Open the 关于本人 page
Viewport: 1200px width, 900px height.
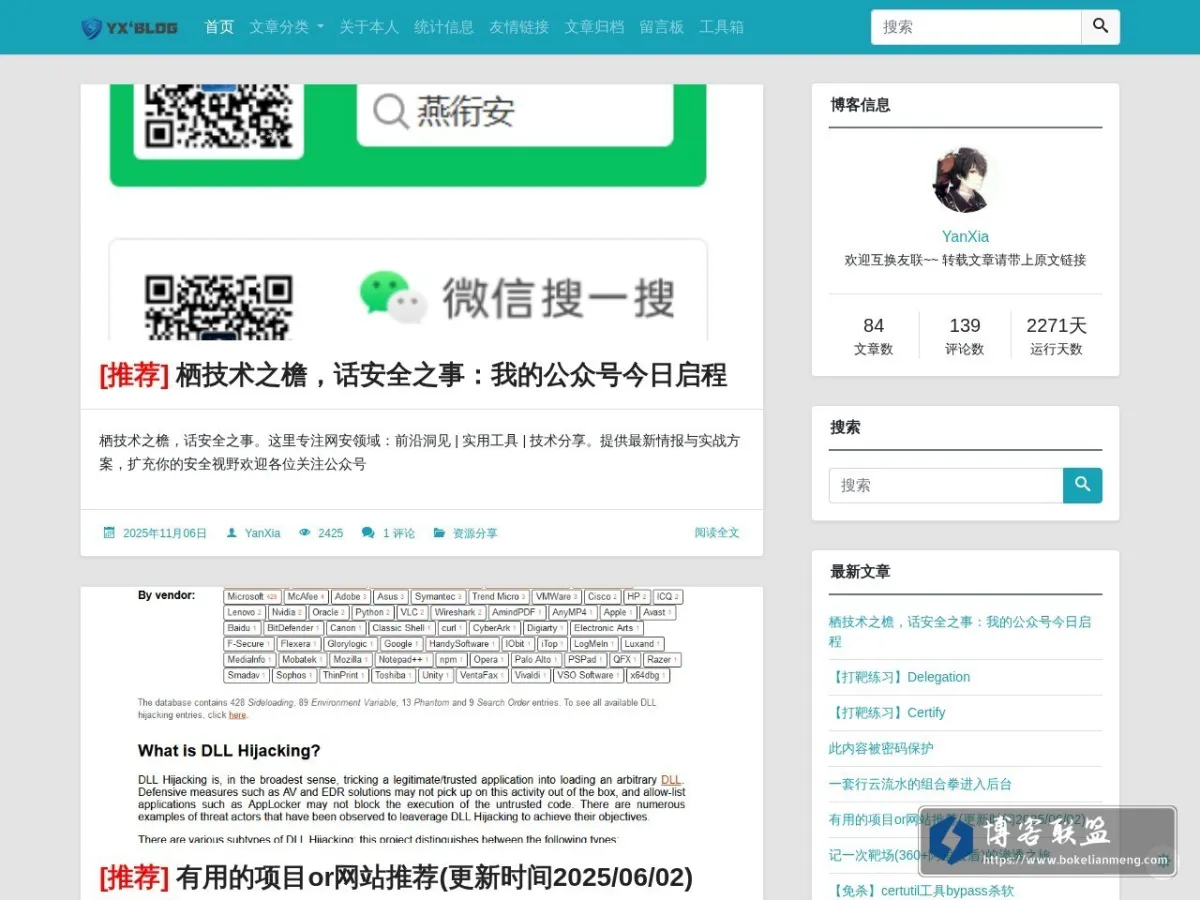click(369, 27)
